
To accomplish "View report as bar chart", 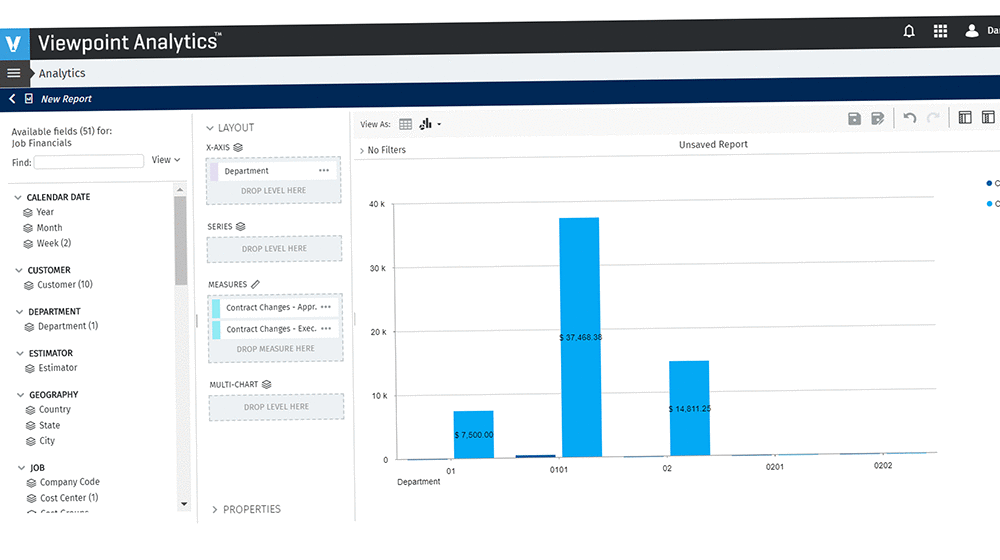I will (425, 124).
